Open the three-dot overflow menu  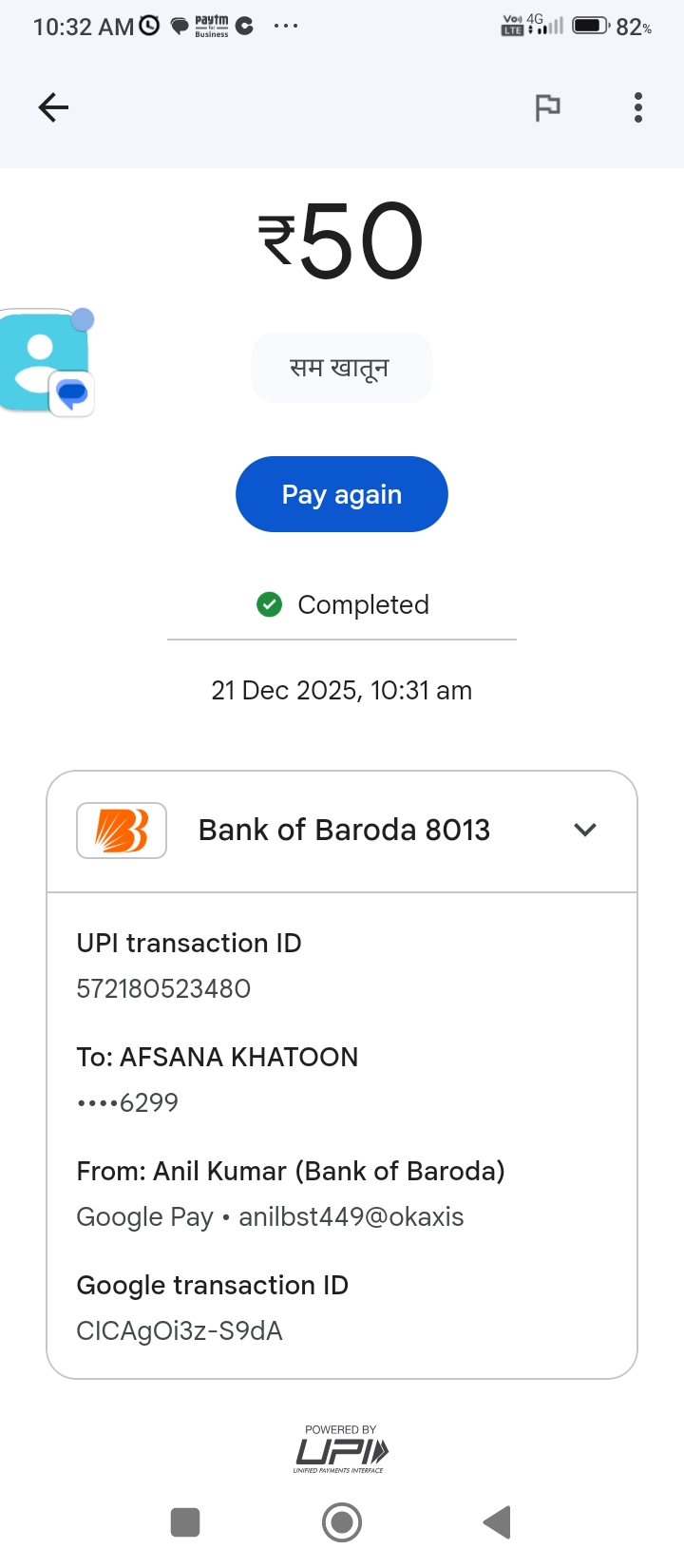point(638,107)
